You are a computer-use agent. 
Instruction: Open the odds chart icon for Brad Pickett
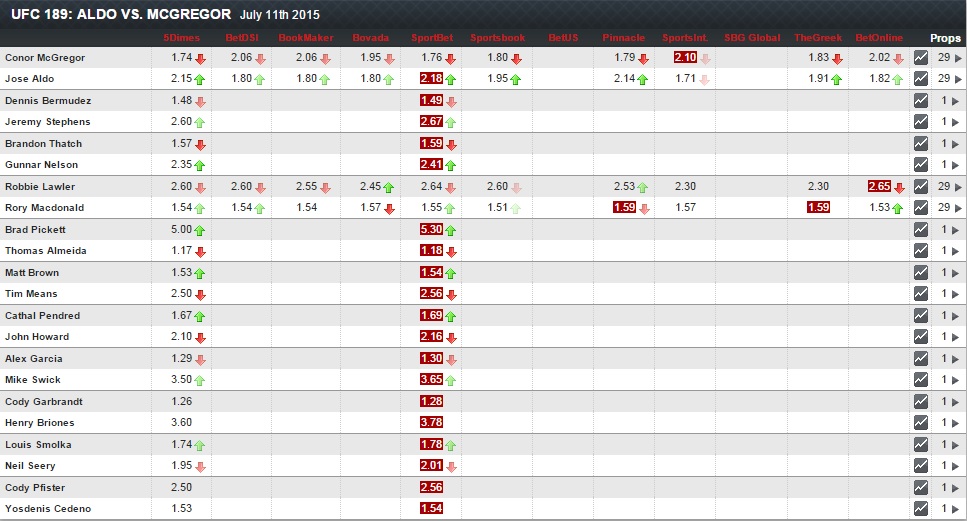[921, 229]
